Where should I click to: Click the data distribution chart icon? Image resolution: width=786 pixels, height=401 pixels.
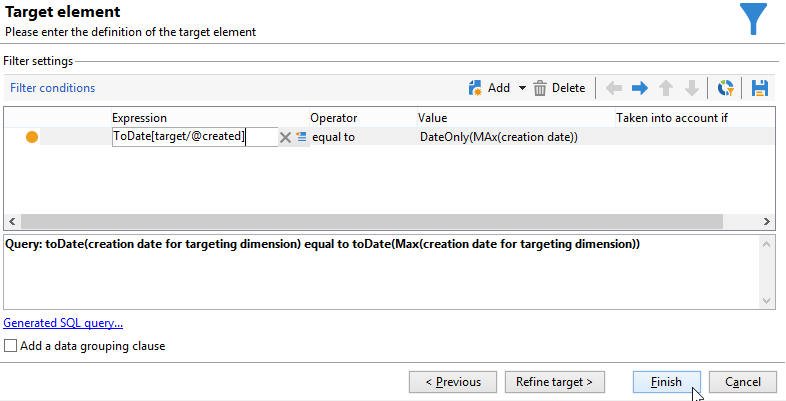click(x=727, y=88)
